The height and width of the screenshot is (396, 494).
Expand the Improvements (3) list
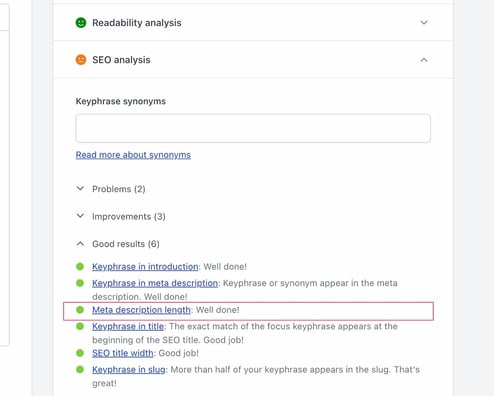pos(121,216)
